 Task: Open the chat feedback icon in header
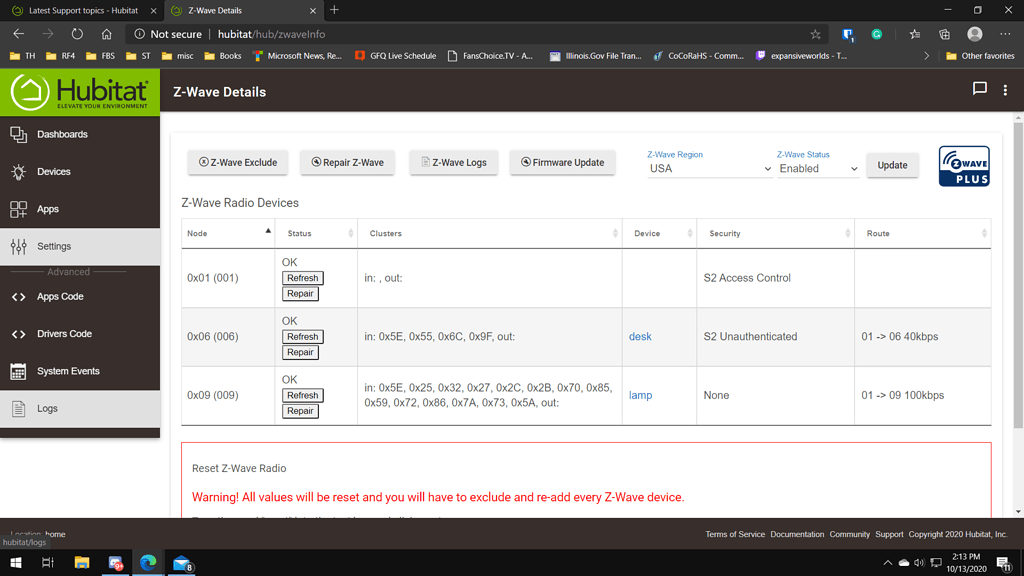[x=980, y=89]
